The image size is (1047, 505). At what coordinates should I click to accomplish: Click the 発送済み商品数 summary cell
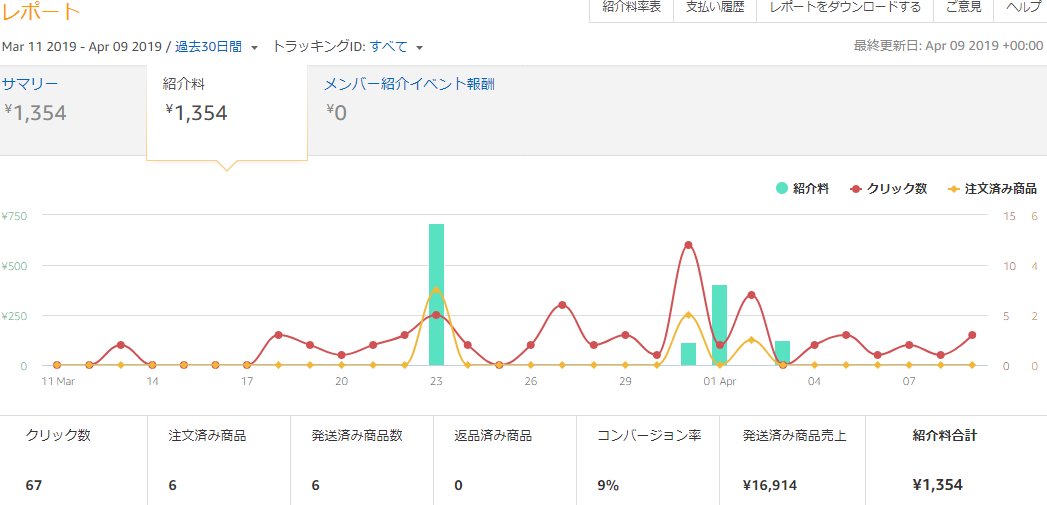point(362,460)
